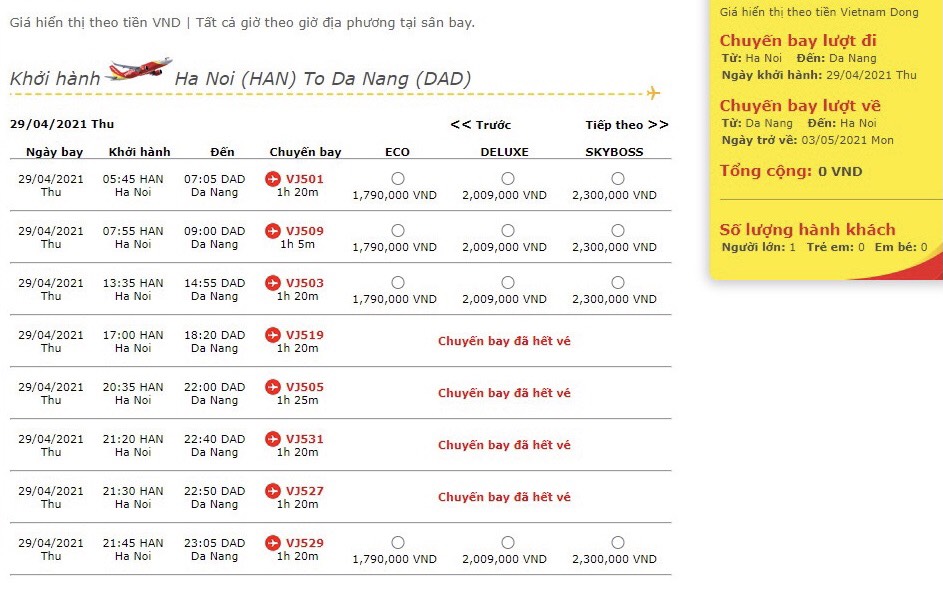Open flight number VJ503 link
943x594 pixels.
coord(304,283)
